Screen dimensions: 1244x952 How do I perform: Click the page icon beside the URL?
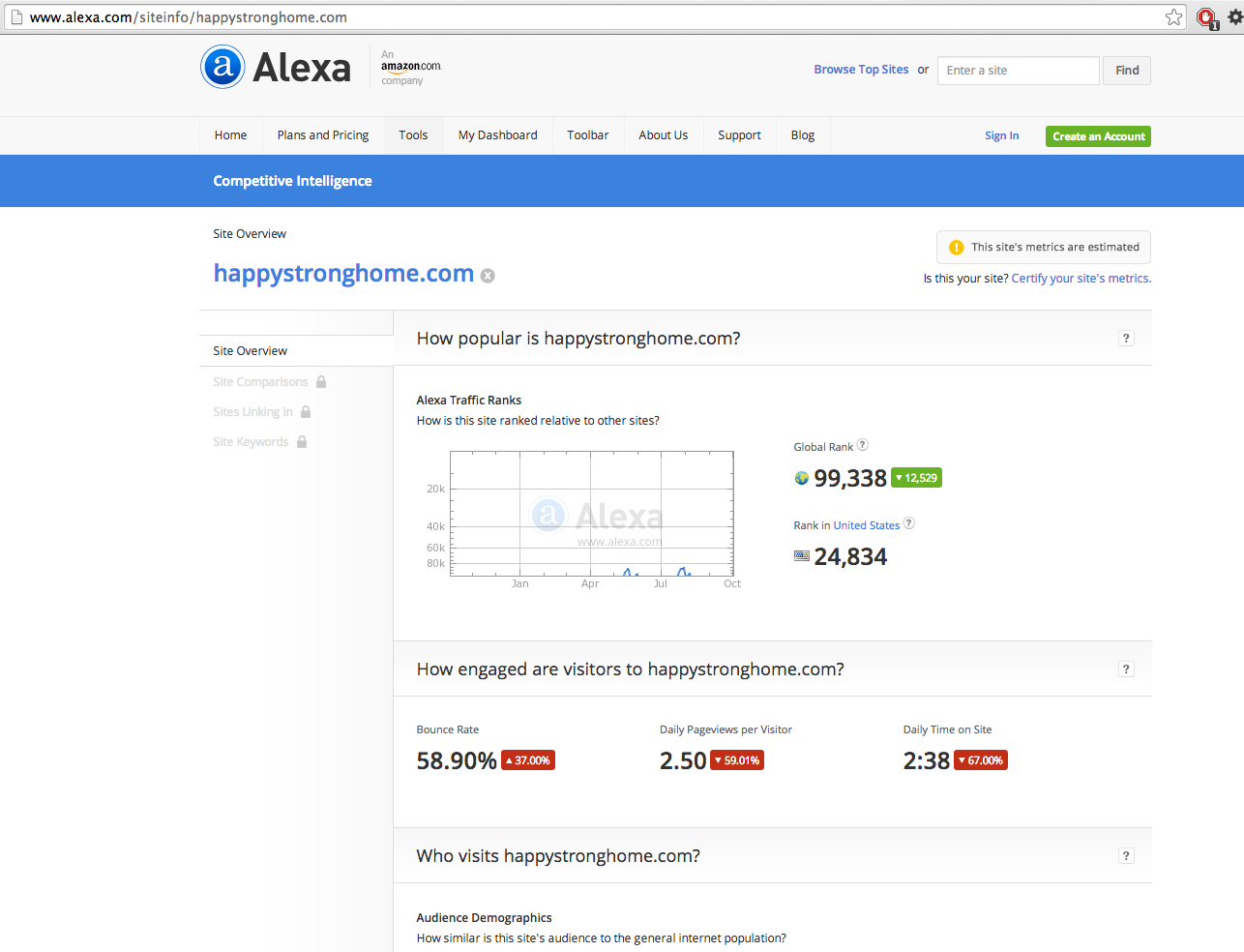coord(15,16)
